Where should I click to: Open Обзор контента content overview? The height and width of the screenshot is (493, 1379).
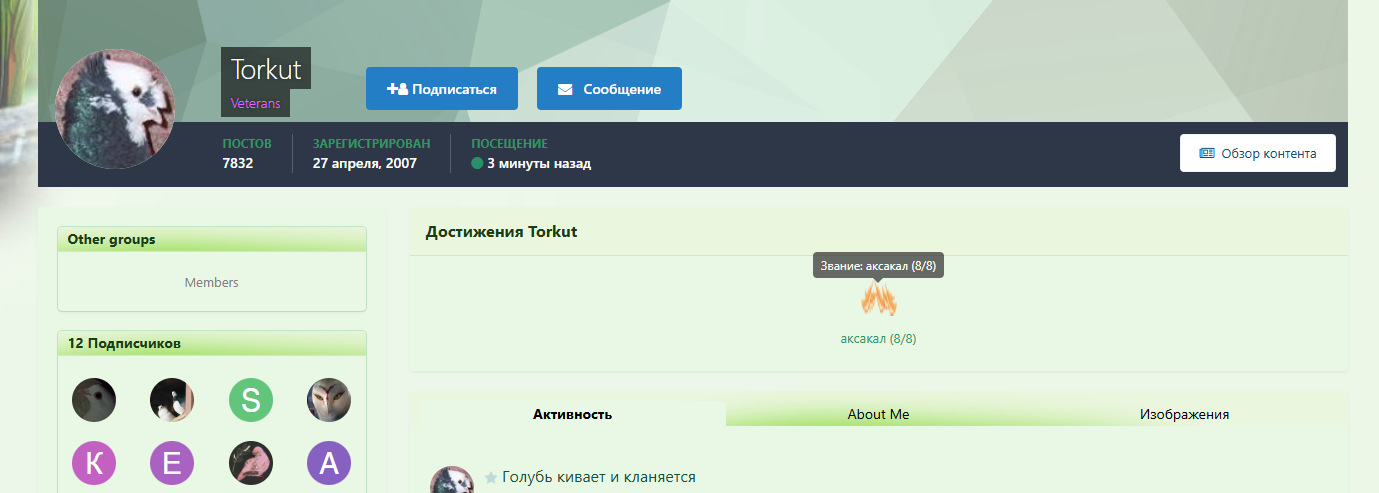pos(1257,153)
